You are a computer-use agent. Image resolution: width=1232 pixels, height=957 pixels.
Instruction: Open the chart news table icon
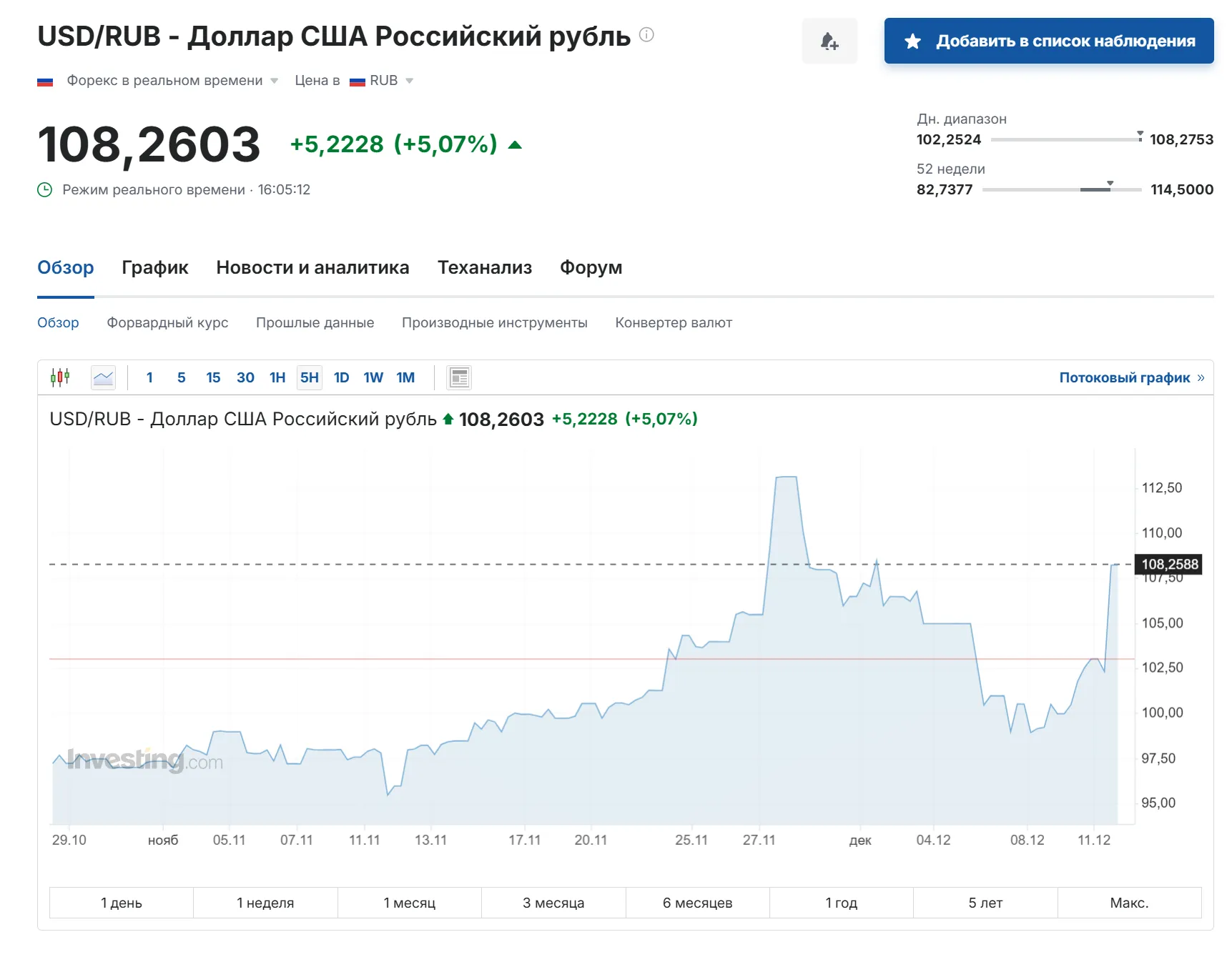click(x=459, y=377)
